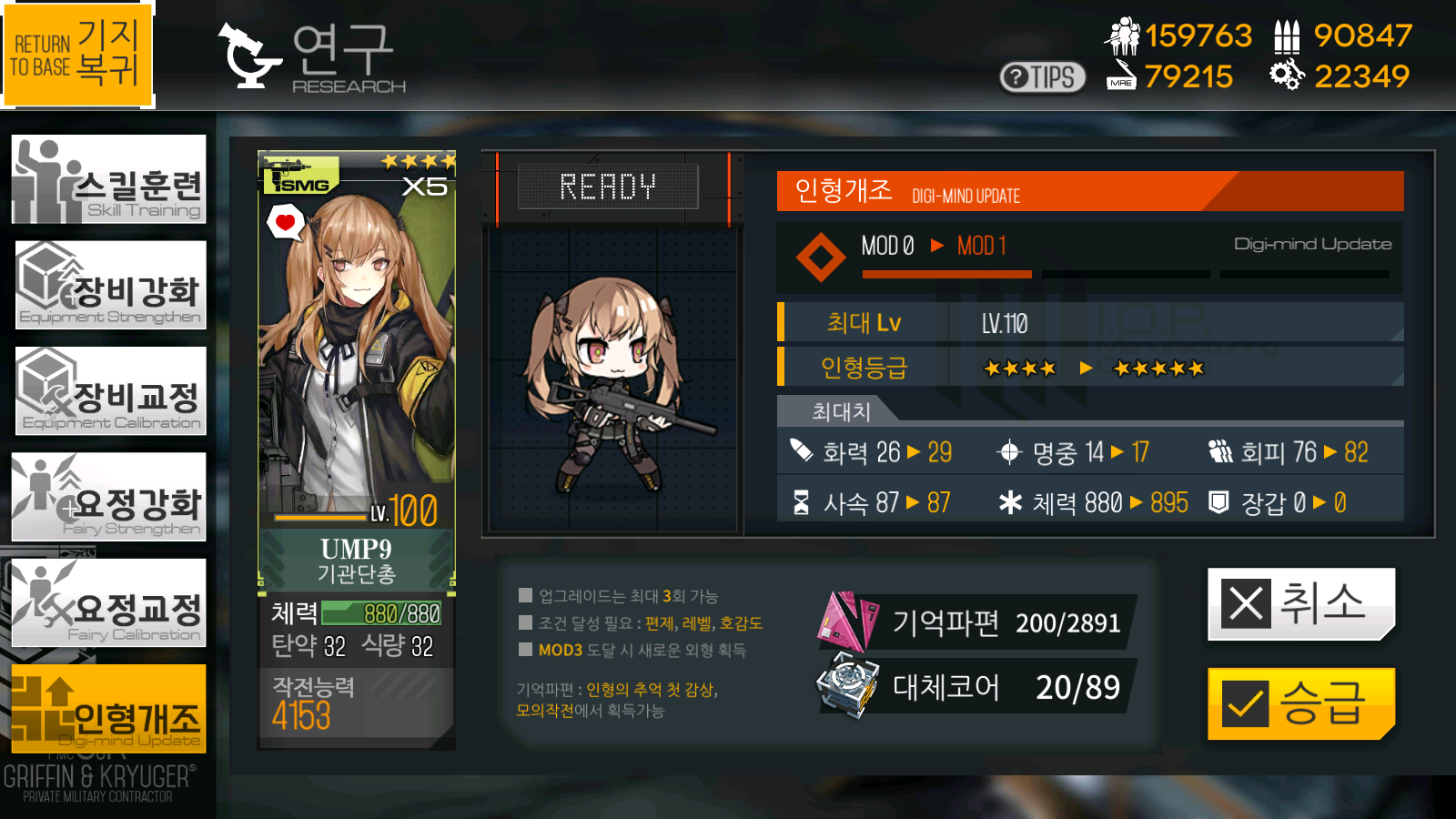Click the MOD 1 progress bar segment
The height and width of the screenshot is (819, 1456).
click(946, 273)
